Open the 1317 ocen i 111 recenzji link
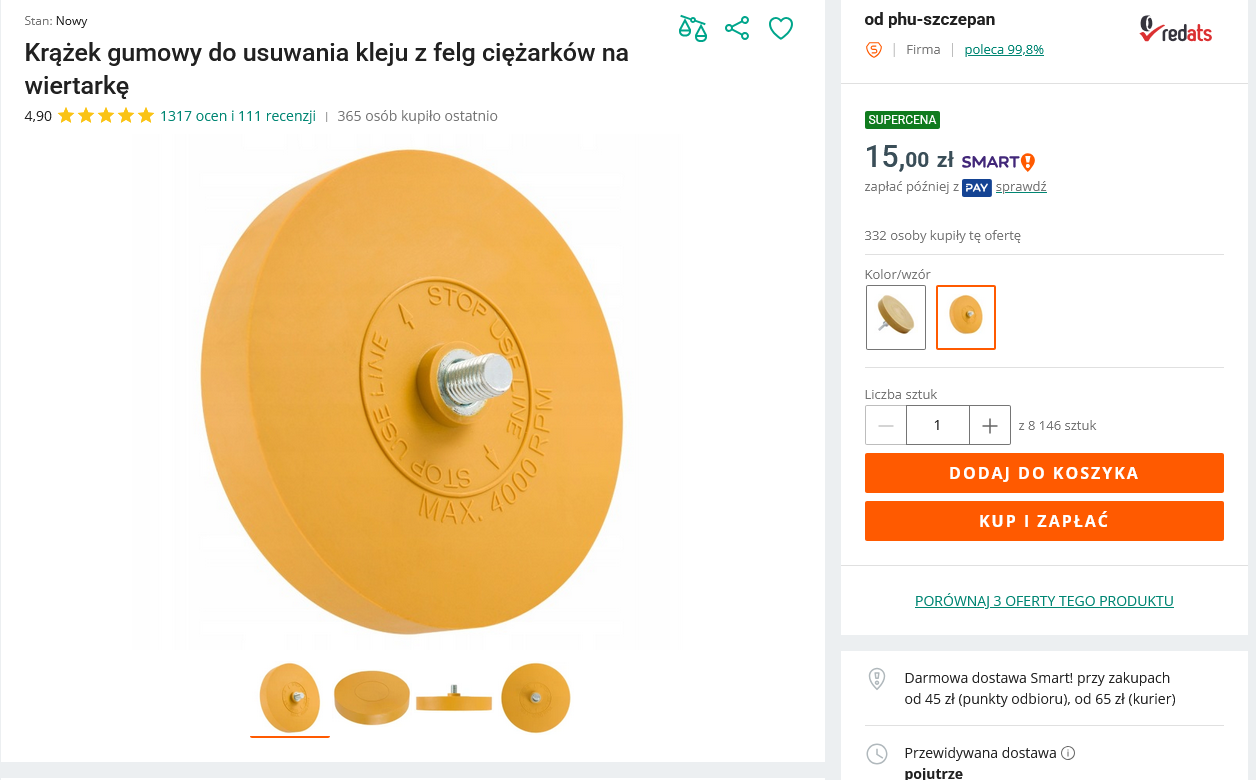The width and height of the screenshot is (1256, 780). 238,116
